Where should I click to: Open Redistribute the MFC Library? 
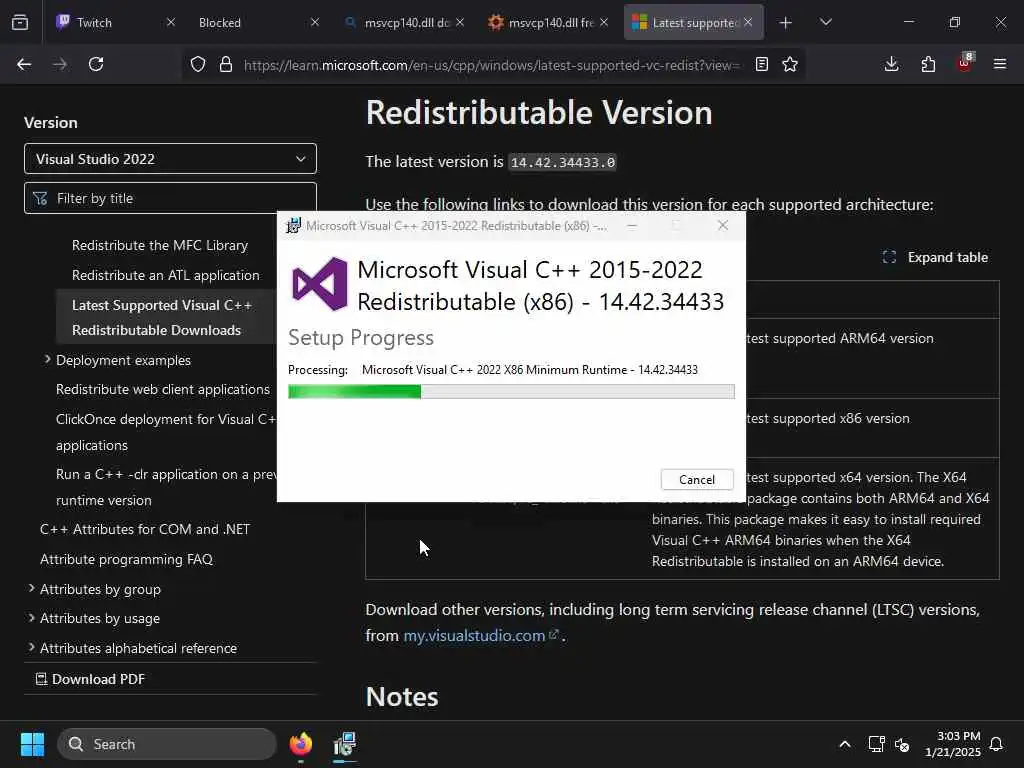(x=160, y=246)
